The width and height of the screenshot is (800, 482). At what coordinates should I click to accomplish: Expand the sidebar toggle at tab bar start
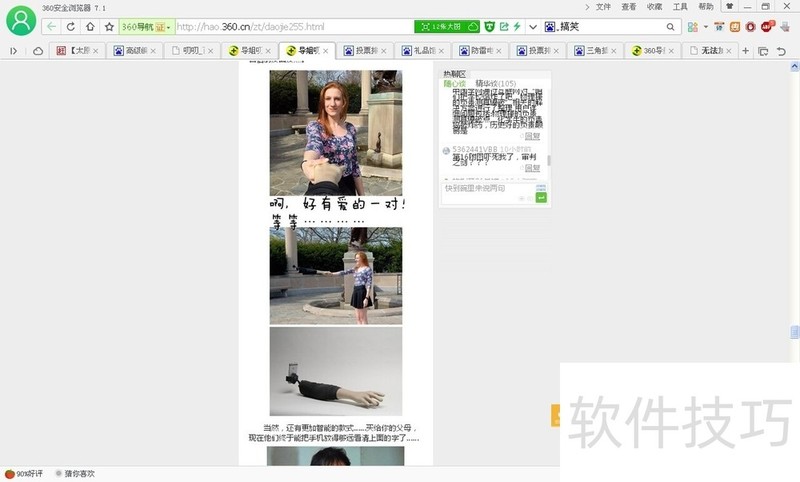(14, 50)
